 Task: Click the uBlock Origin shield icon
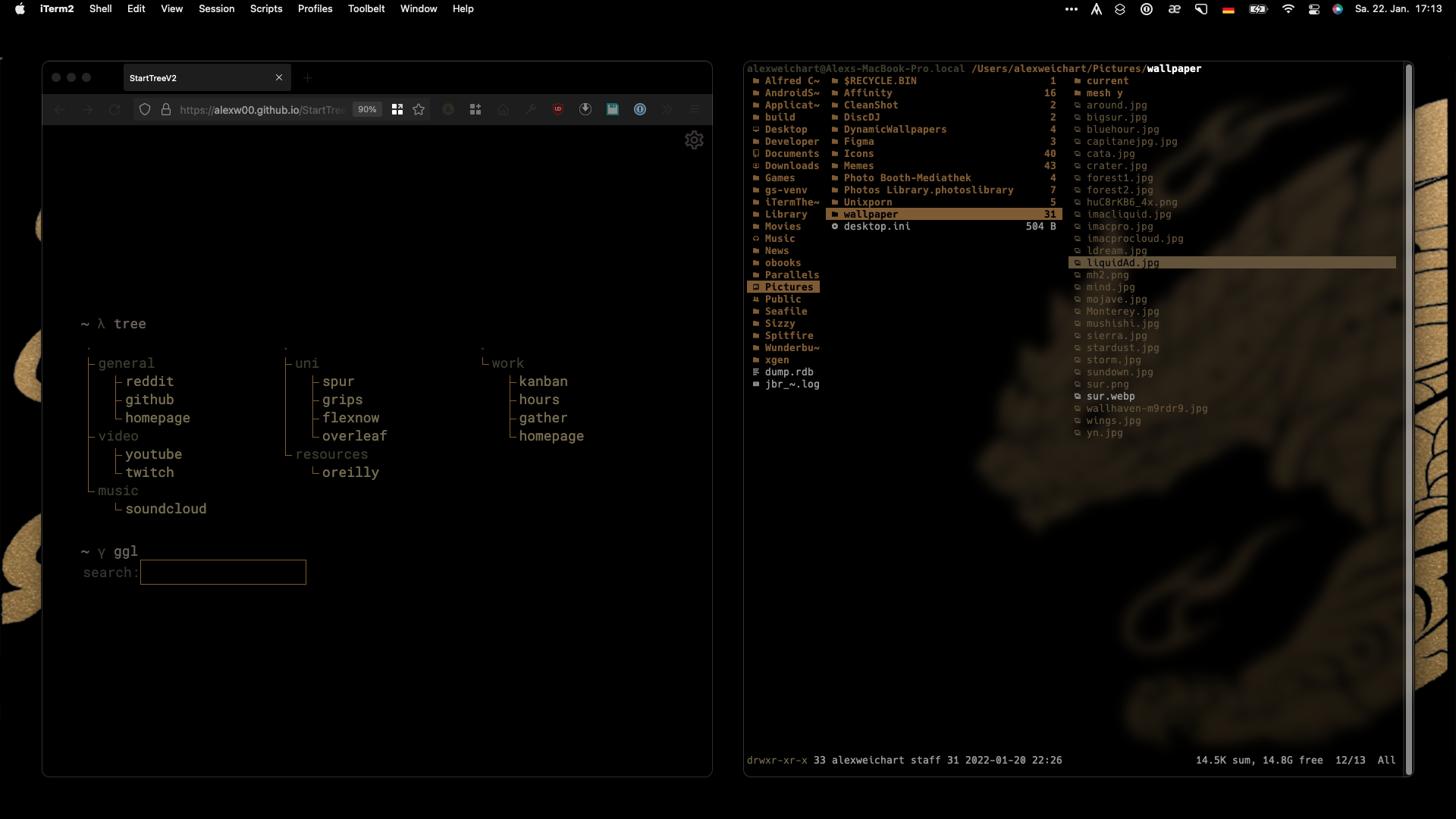tap(558, 109)
